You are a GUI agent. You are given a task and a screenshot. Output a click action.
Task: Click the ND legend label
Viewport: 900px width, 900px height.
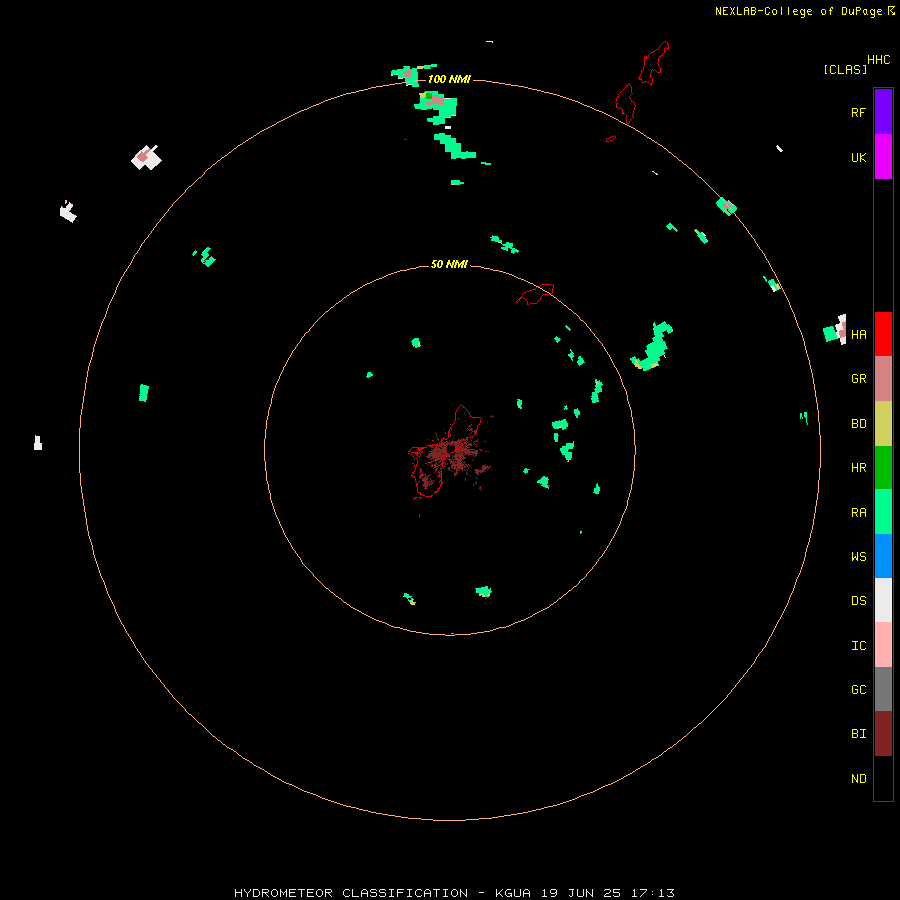coord(858,779)
